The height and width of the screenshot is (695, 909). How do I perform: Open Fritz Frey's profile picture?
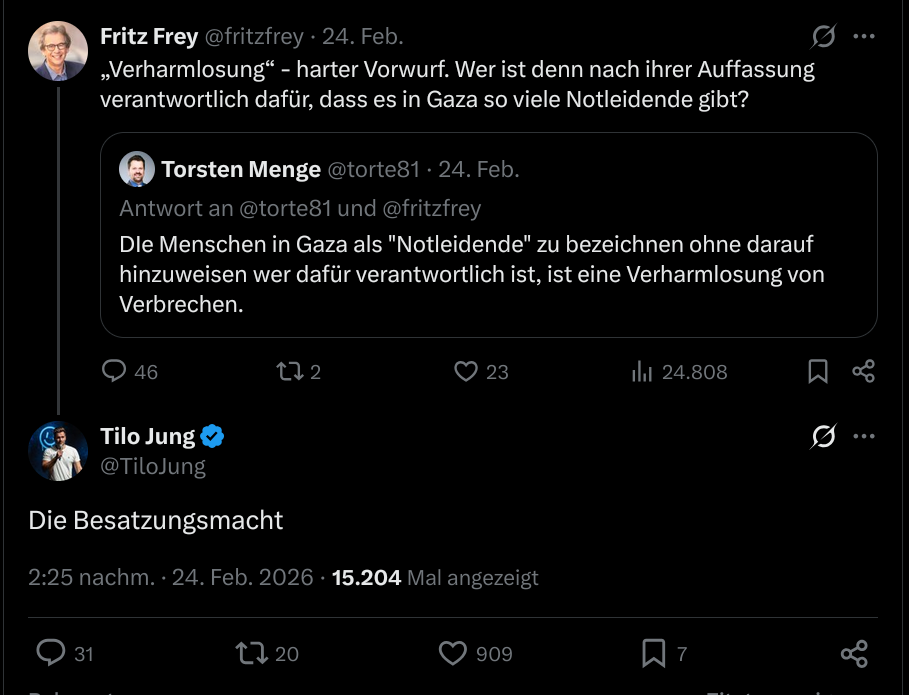[58, 50]
